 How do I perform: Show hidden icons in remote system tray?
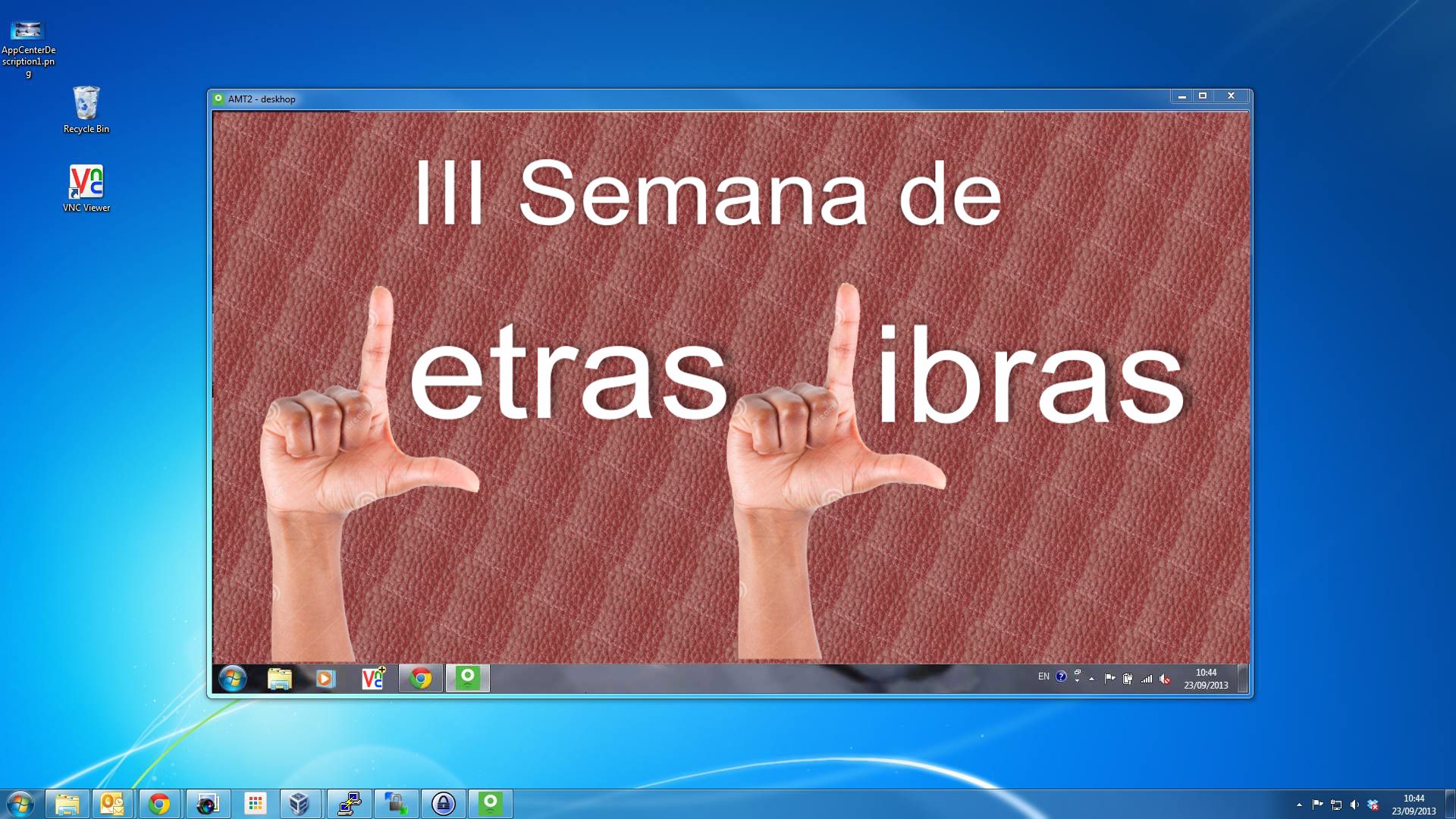1092,679
